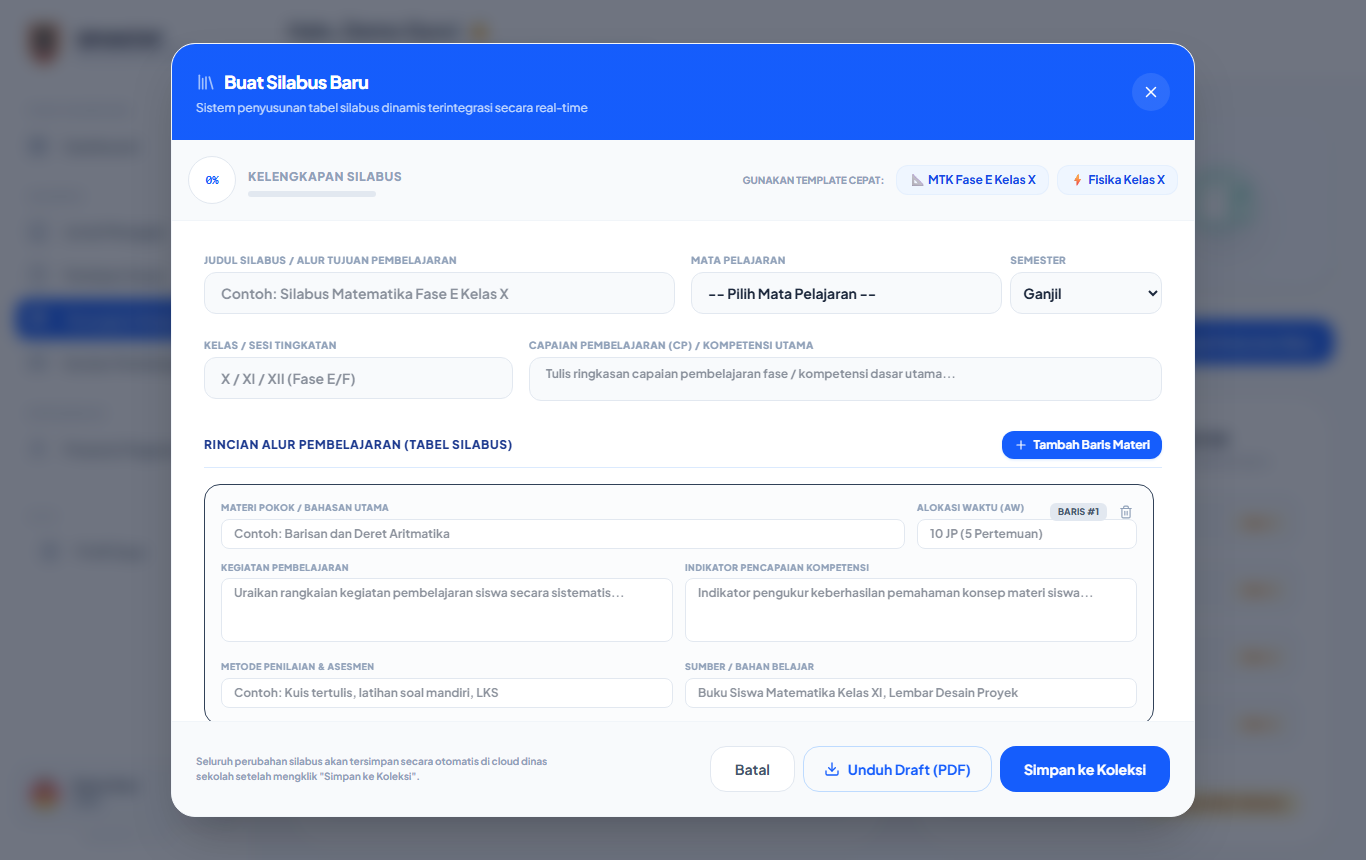Click the auto-save notice text in footer
The height and width of the screenshot is (860, 1366).
point(372,769)
